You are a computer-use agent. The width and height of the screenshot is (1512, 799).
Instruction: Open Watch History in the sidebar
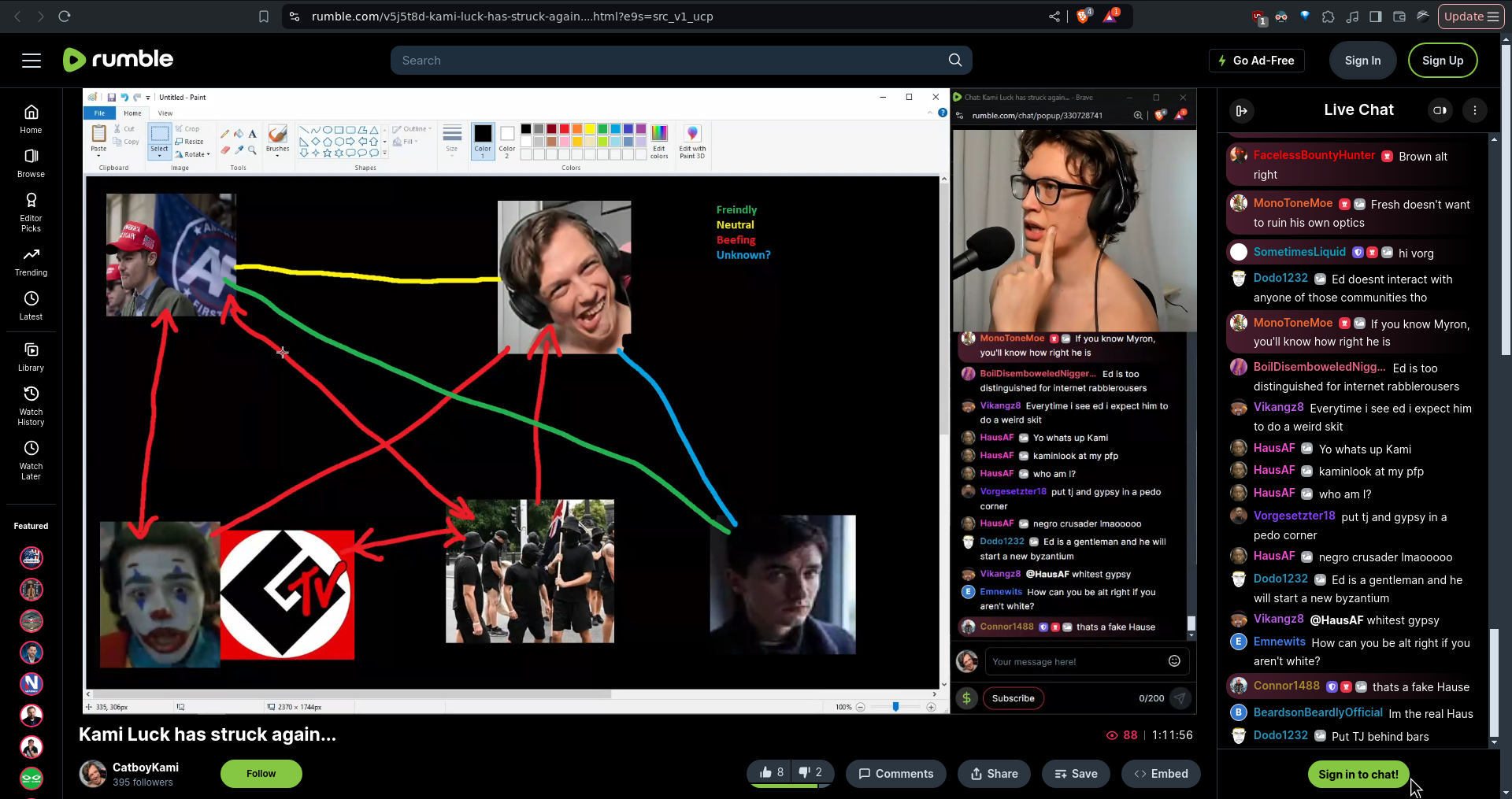point(31,405)
